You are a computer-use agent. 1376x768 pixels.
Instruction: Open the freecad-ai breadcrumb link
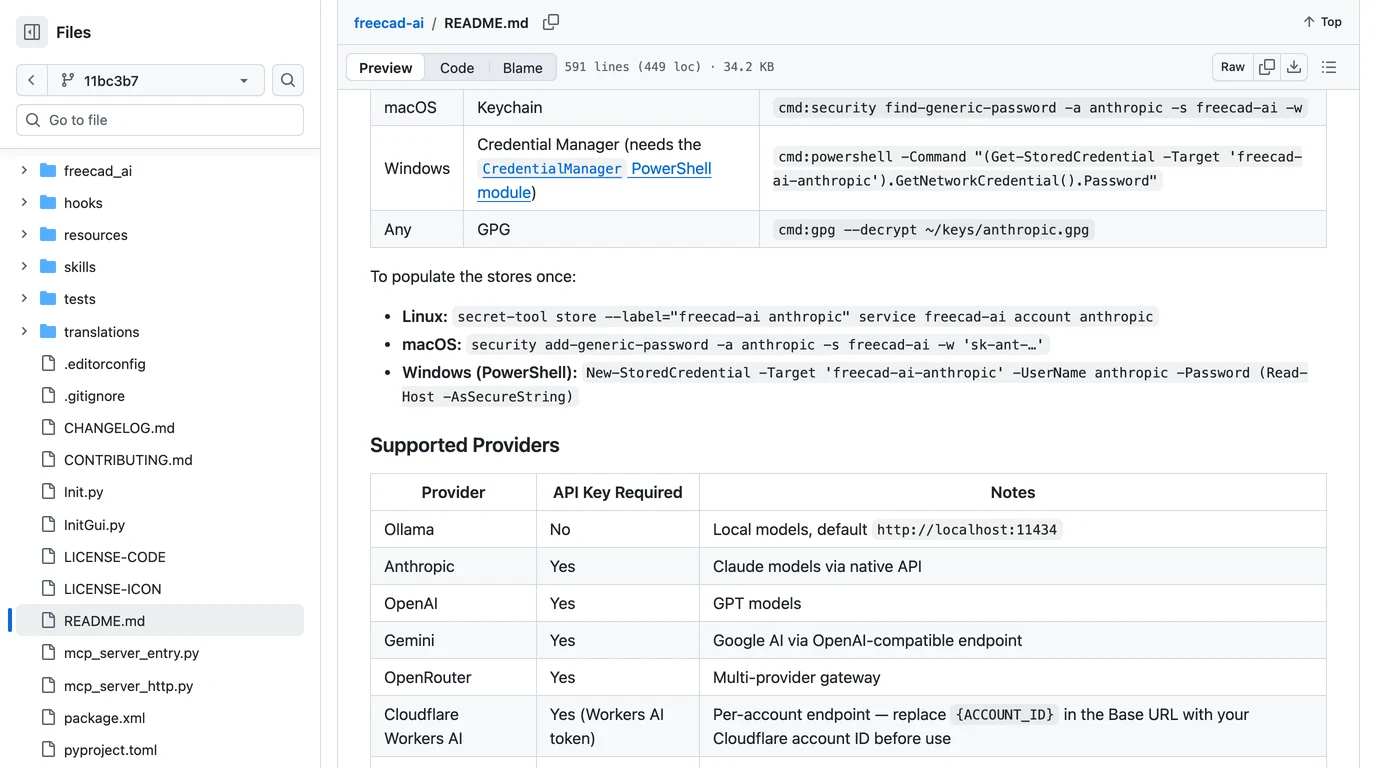tap(389, 22)
